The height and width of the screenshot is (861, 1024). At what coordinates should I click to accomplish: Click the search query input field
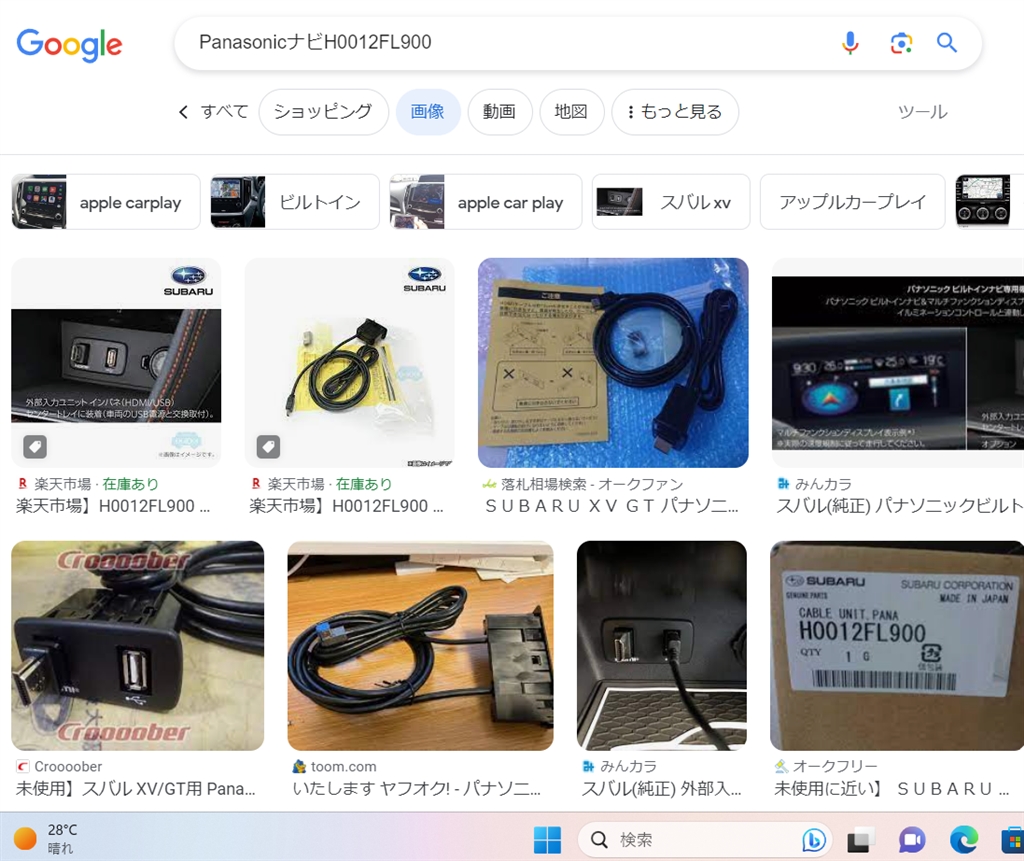tap(509, 42)
